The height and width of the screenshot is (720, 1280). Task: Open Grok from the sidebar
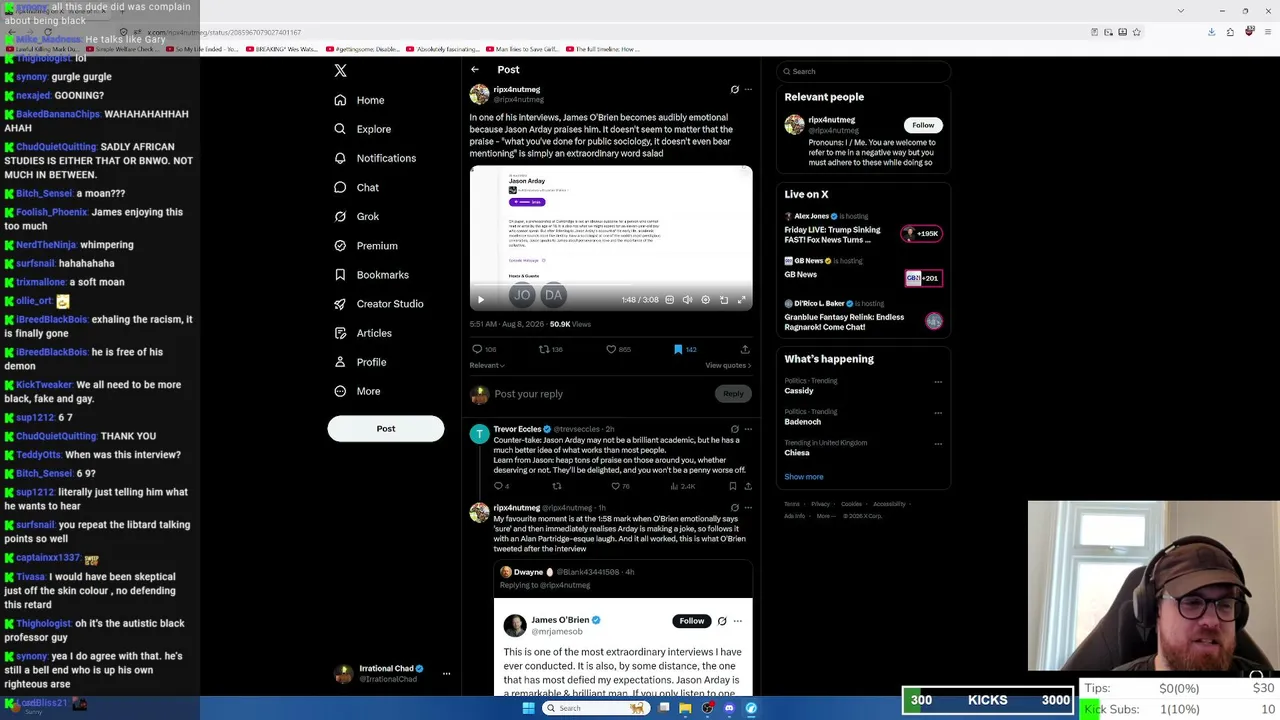[x=357, y=216]
